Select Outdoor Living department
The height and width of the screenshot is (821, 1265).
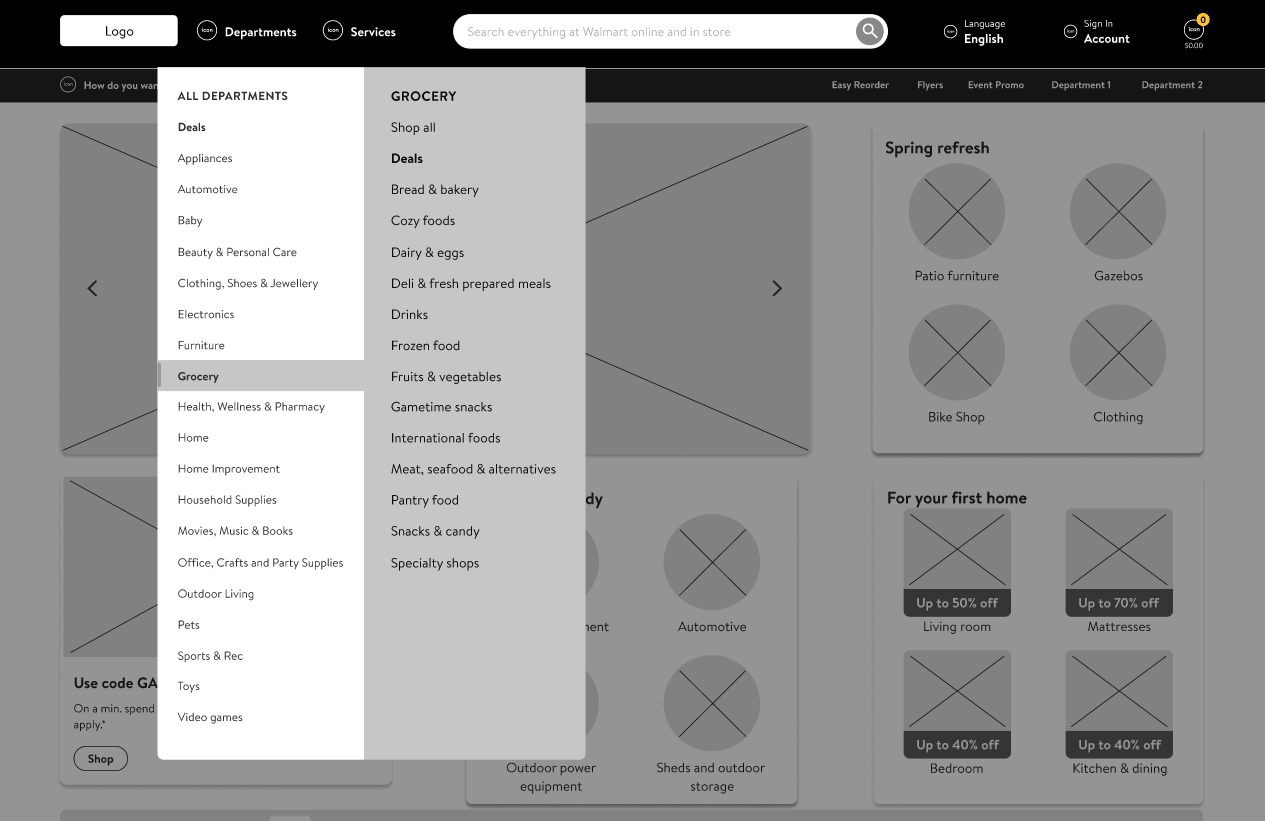point(216,593)
